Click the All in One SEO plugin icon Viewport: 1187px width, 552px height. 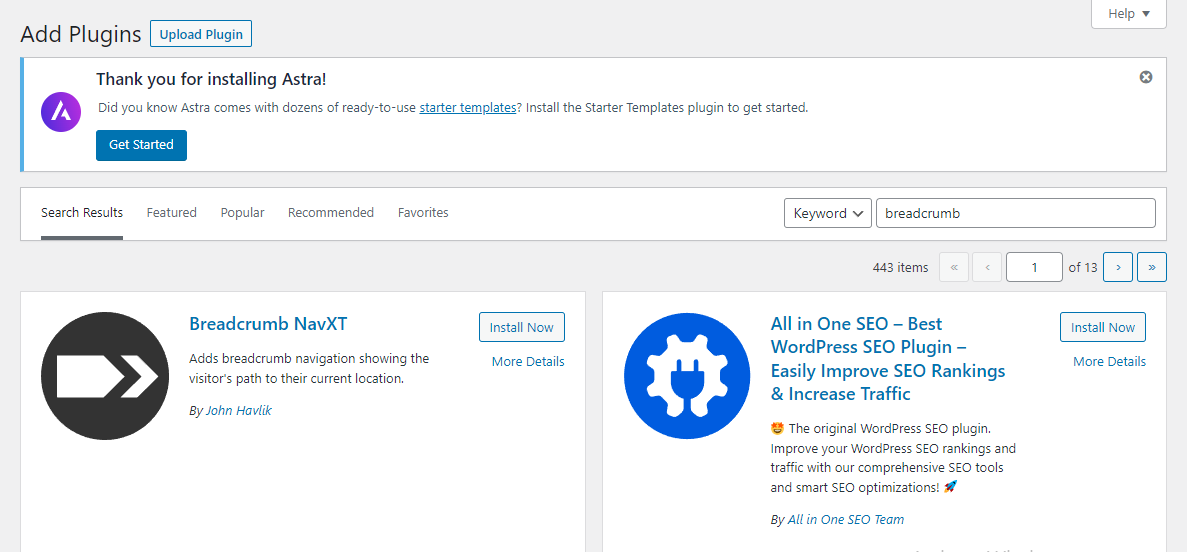coord(687,376)
